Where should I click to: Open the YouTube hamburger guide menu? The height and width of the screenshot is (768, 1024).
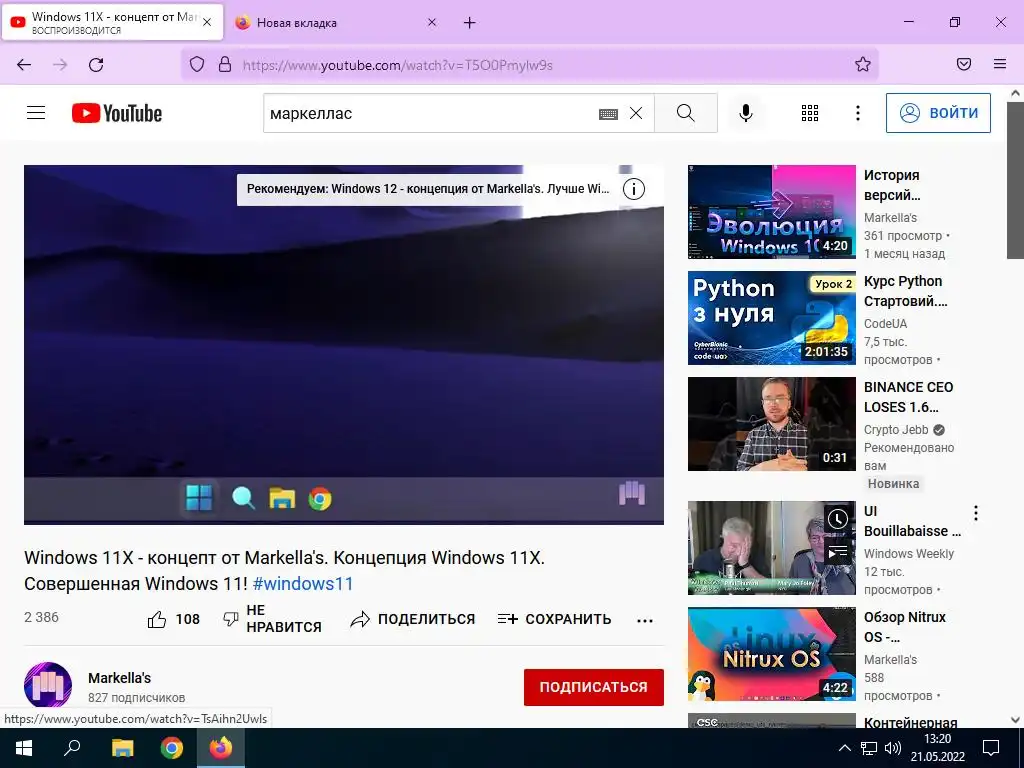[x=36, y=113]
